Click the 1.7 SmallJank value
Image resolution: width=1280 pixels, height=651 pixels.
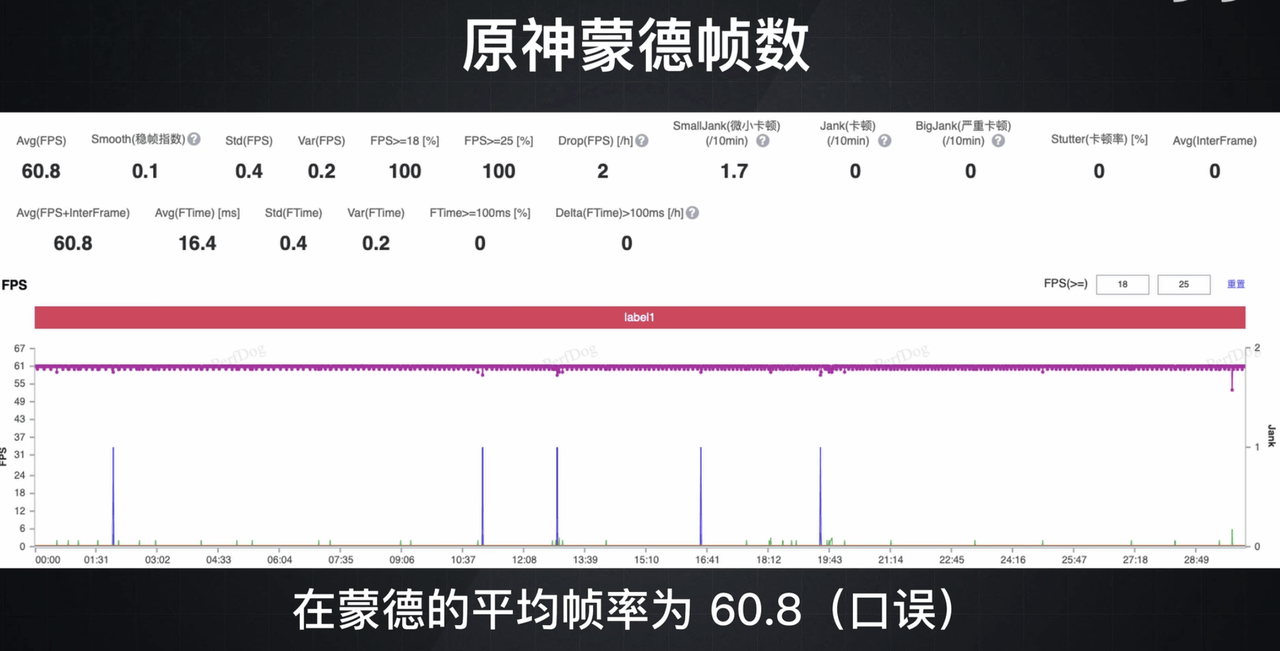click(x=734, y=171)
